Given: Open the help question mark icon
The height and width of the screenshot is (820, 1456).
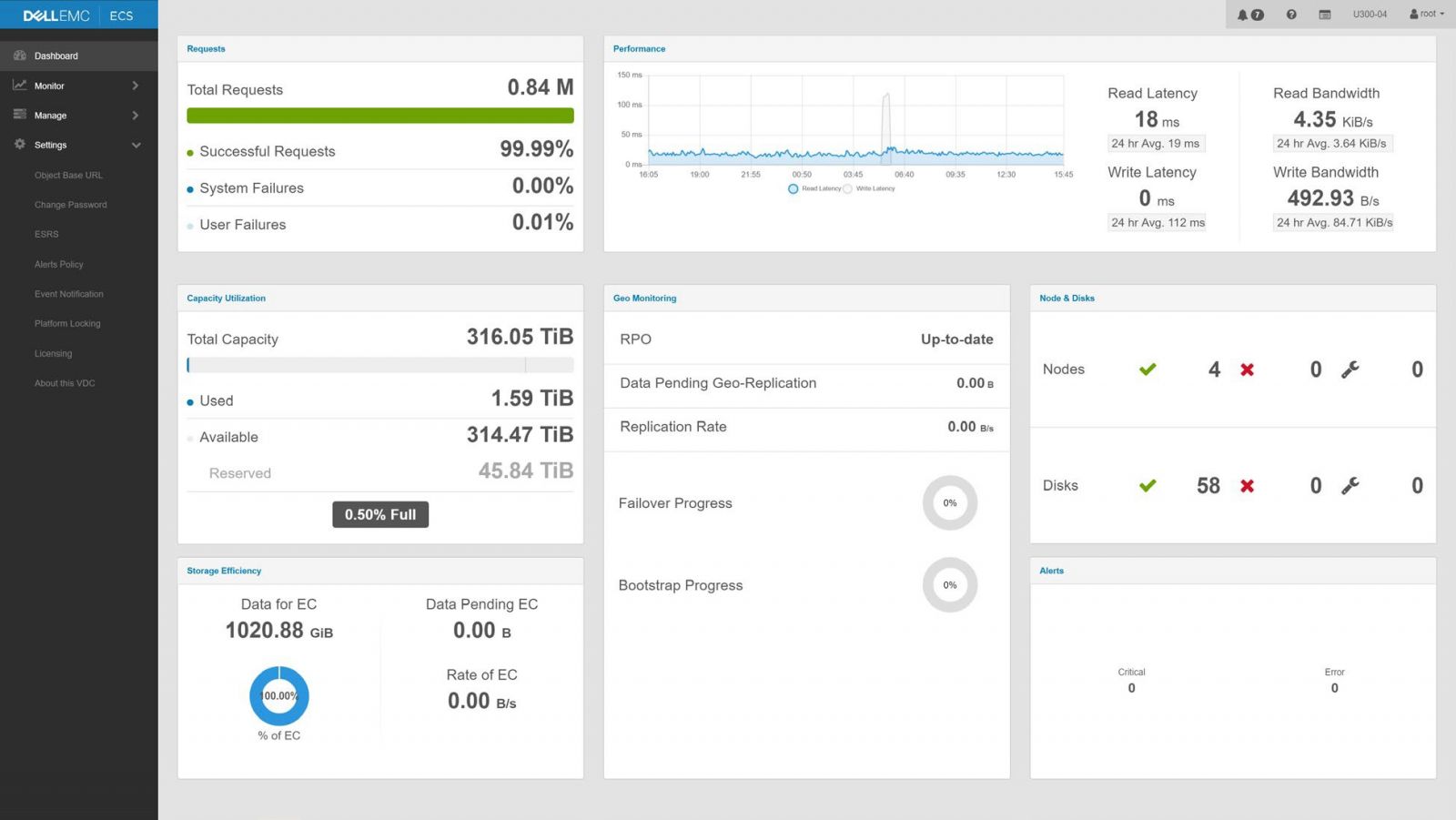Looking at the screenshot, I should coord(1291,15).
